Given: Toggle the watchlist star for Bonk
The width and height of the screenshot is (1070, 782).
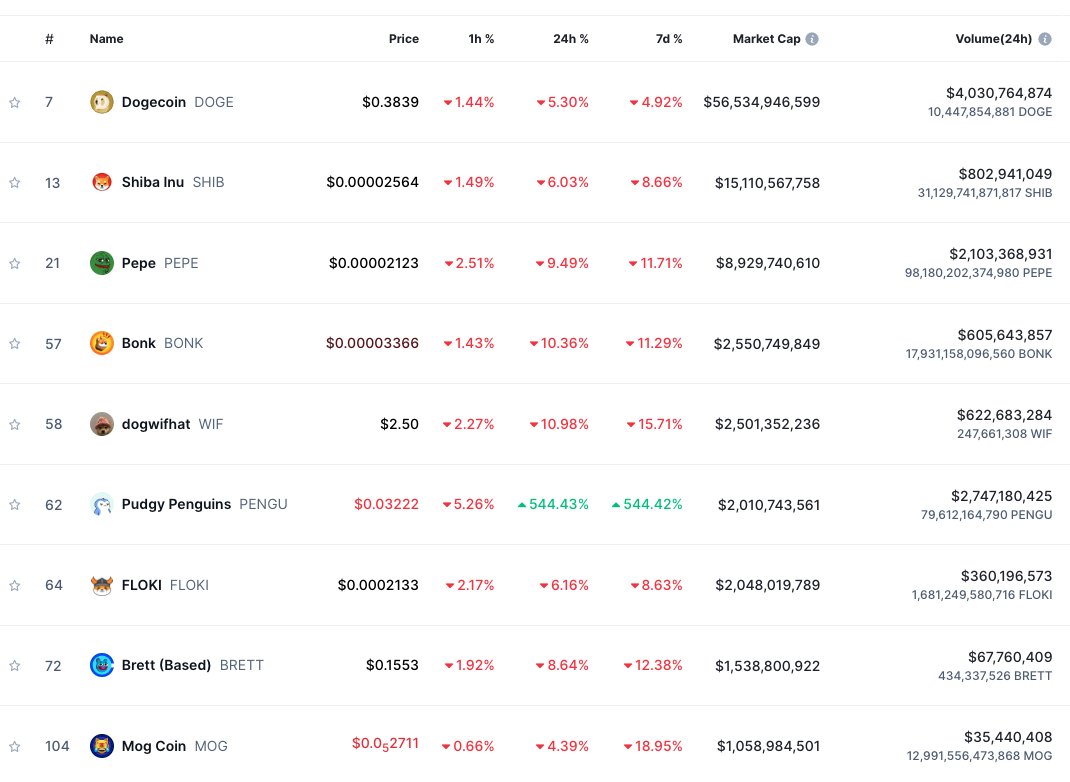Looking at the screenshot, I should click(14, 343).
